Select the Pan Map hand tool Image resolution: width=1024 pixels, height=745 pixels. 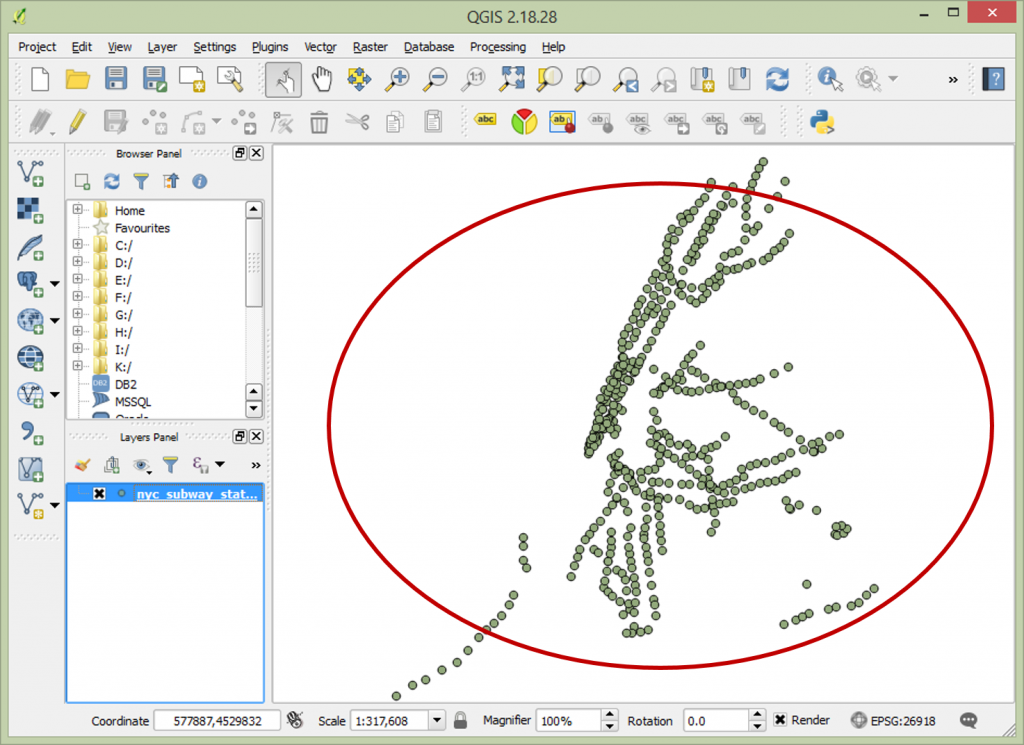[x=321, y=79]
